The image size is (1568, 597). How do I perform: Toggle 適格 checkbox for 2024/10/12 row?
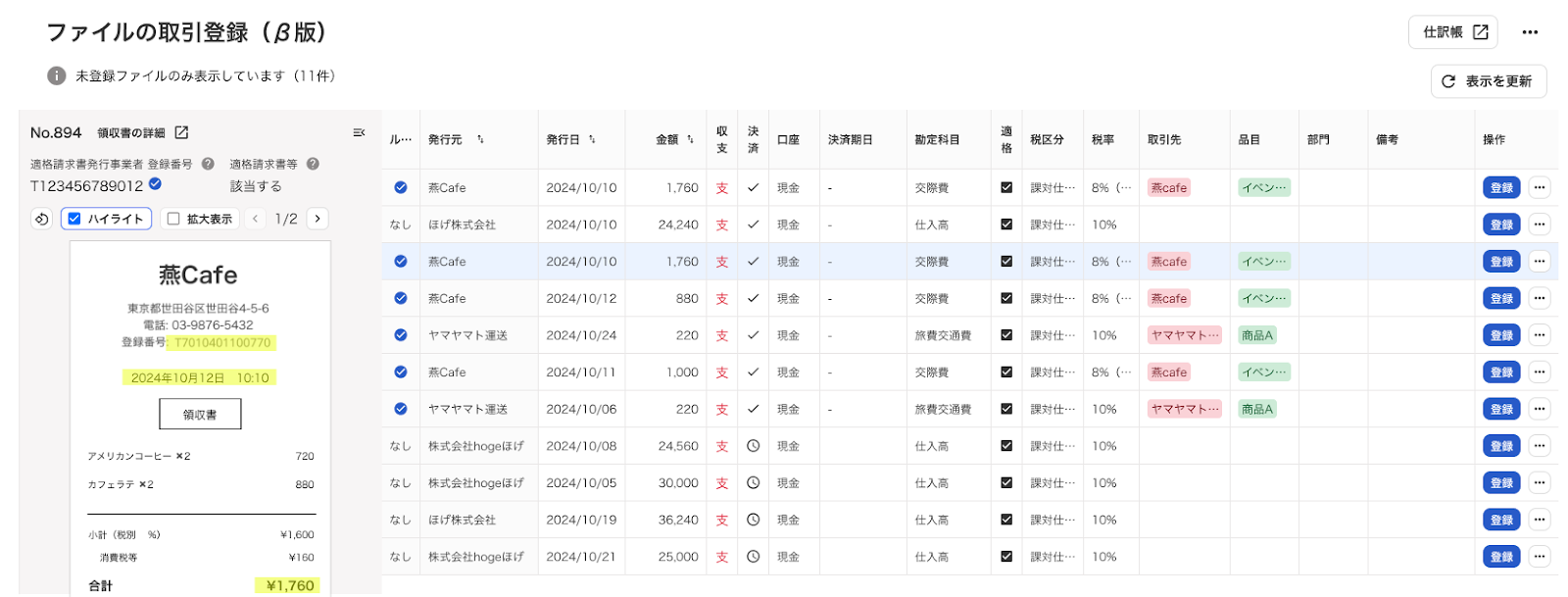[x=1006, y=298]
